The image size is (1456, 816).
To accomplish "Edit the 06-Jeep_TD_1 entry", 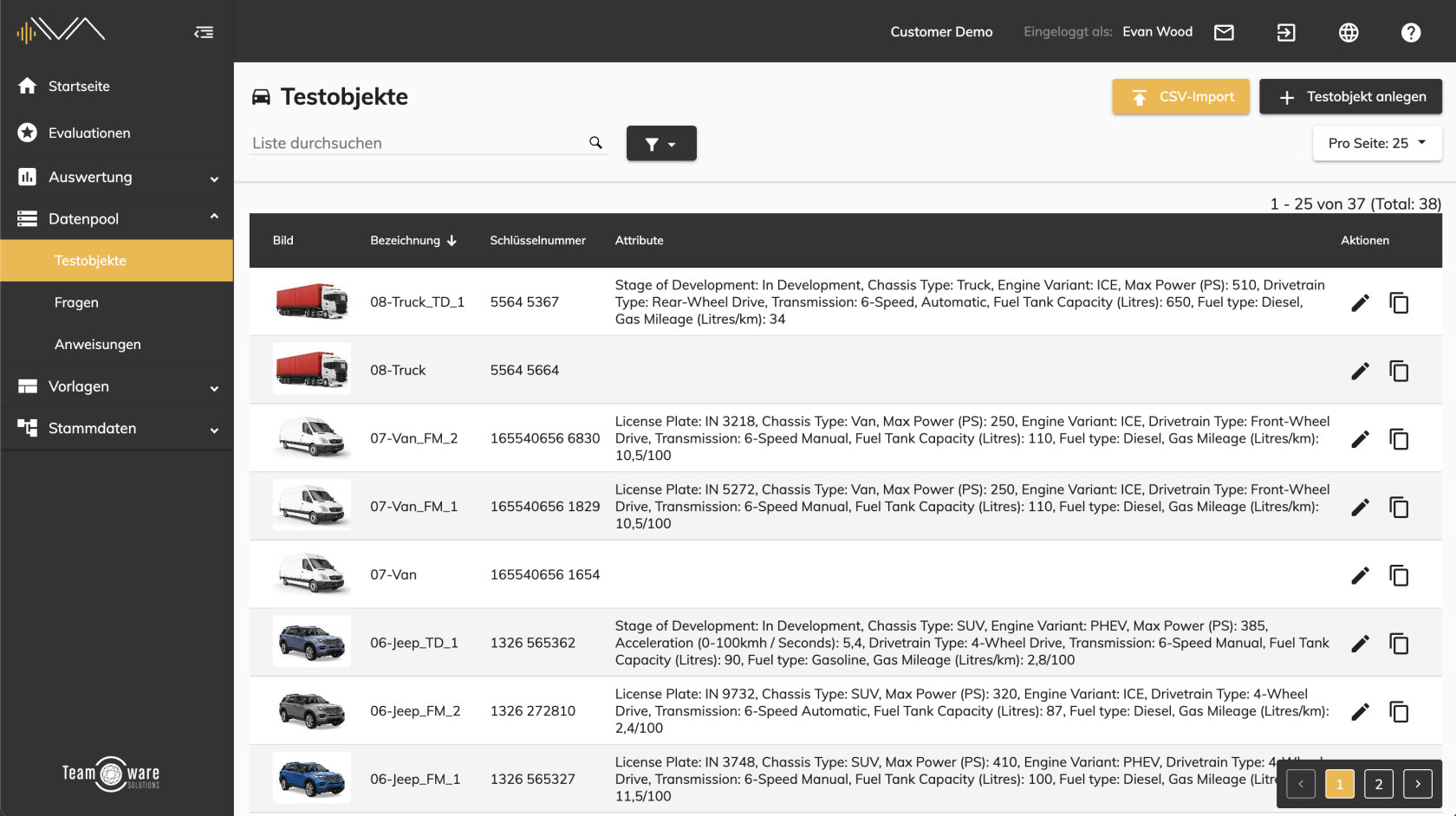I will (x=1361, y=644).
